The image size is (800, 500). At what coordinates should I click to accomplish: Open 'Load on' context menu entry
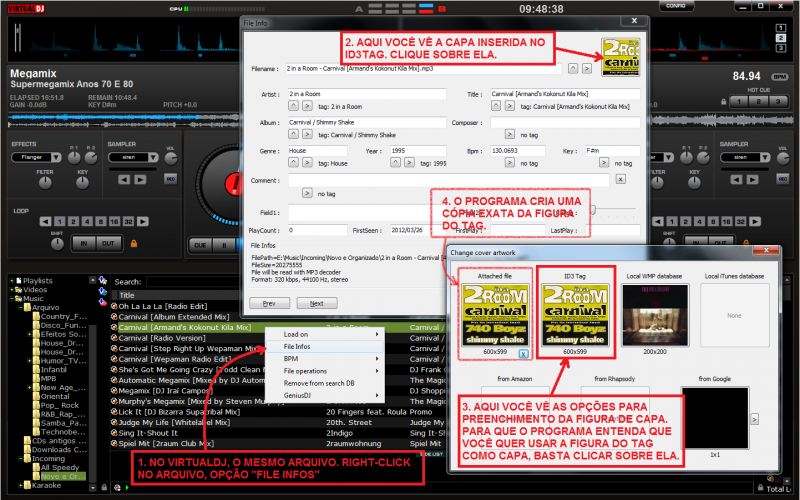(x=324, y=334)
